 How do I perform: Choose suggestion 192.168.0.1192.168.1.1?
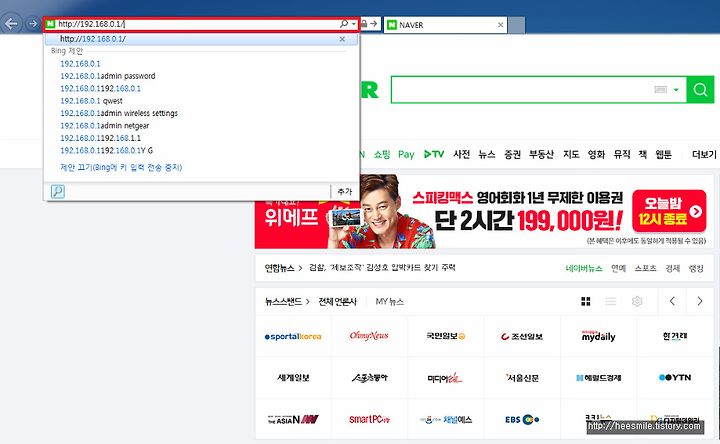101,138
